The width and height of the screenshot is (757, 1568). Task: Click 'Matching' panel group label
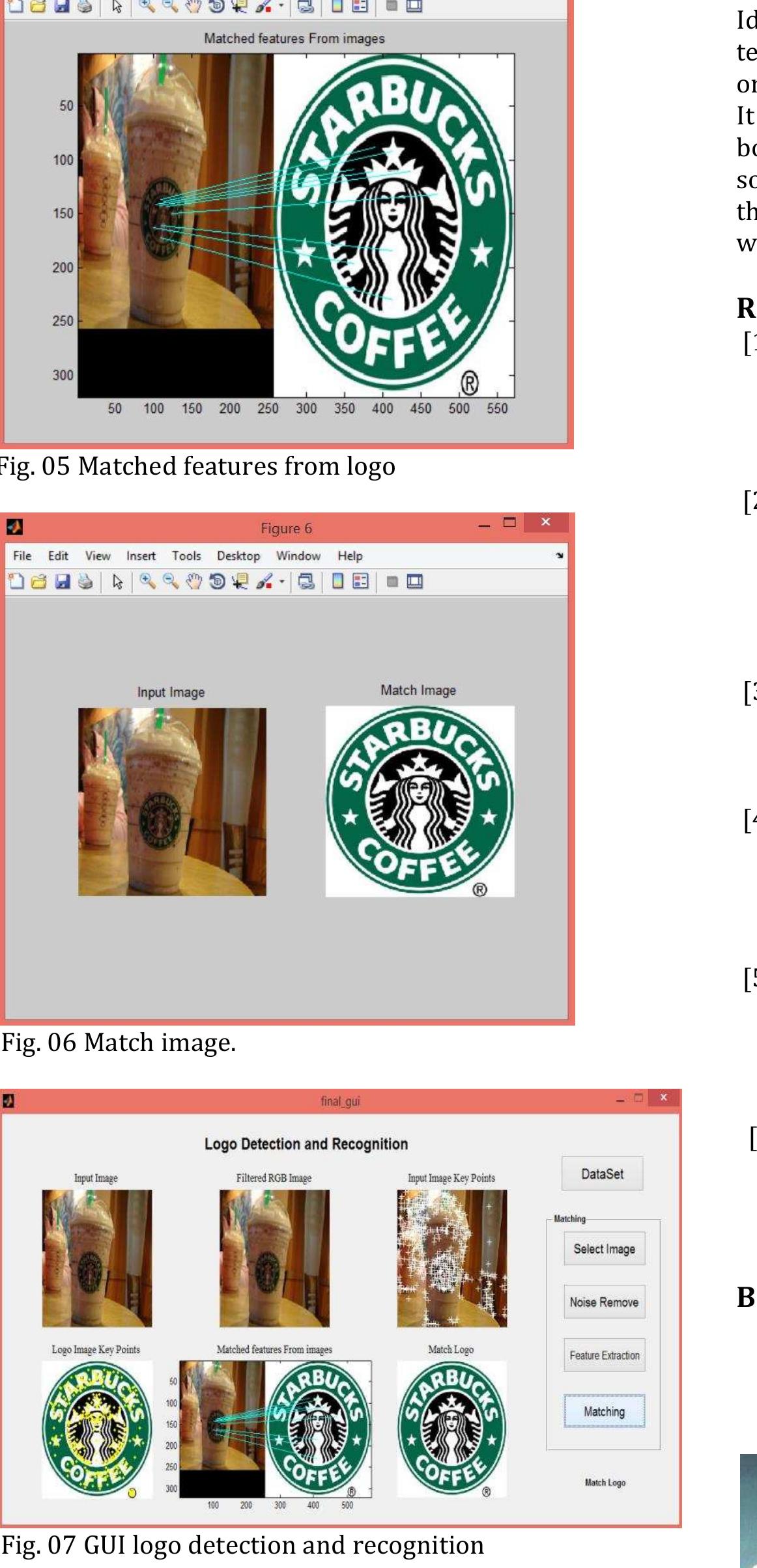569,1218
